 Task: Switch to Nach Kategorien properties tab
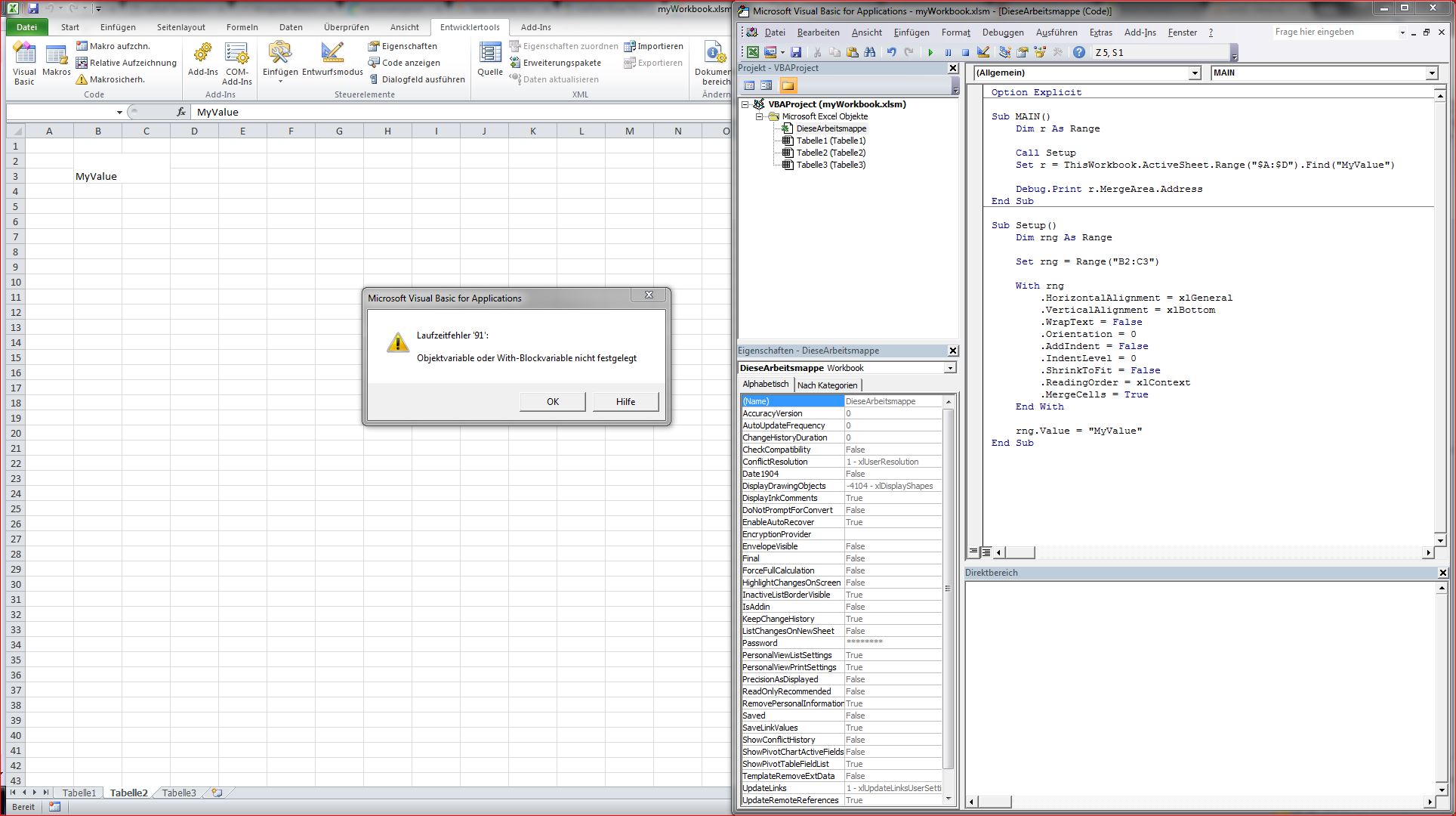pyautogui.click(x=827, y=385)
